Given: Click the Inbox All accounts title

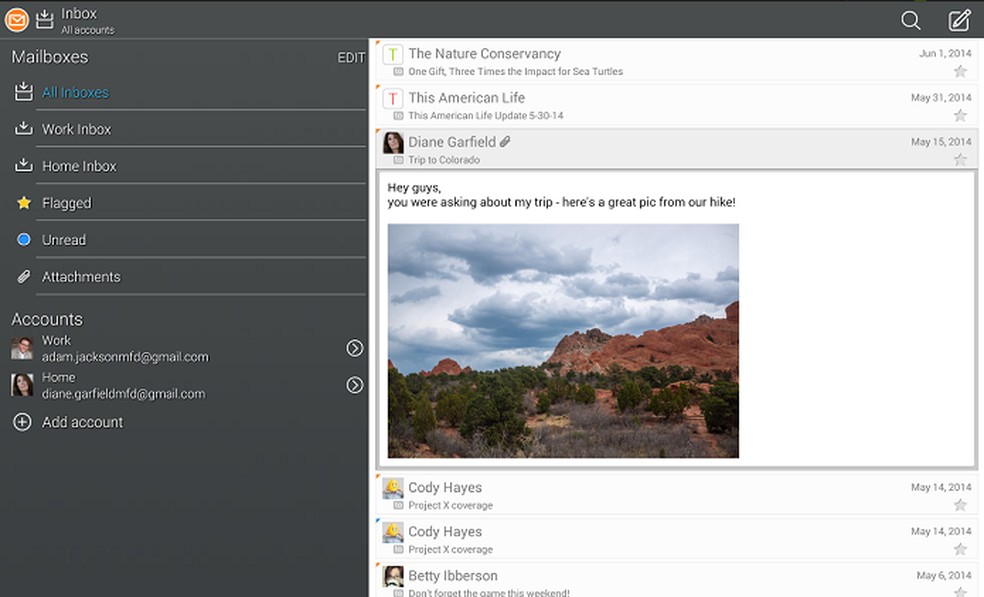Looking at the screenshot, I should [x=87, y=21].
